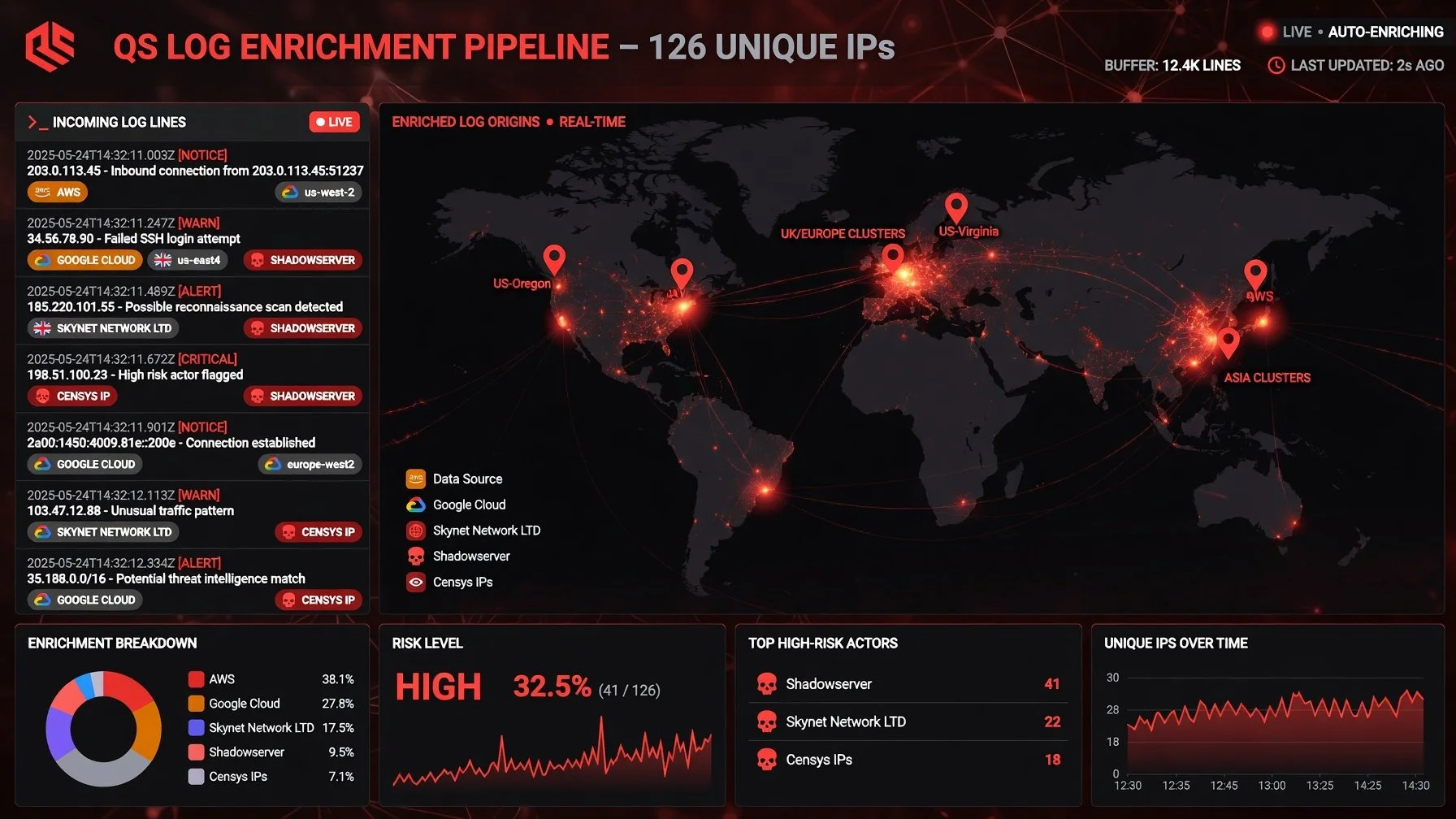
Task: Click the AUTO-ENRICHING status text
Action: point(1386,32)
